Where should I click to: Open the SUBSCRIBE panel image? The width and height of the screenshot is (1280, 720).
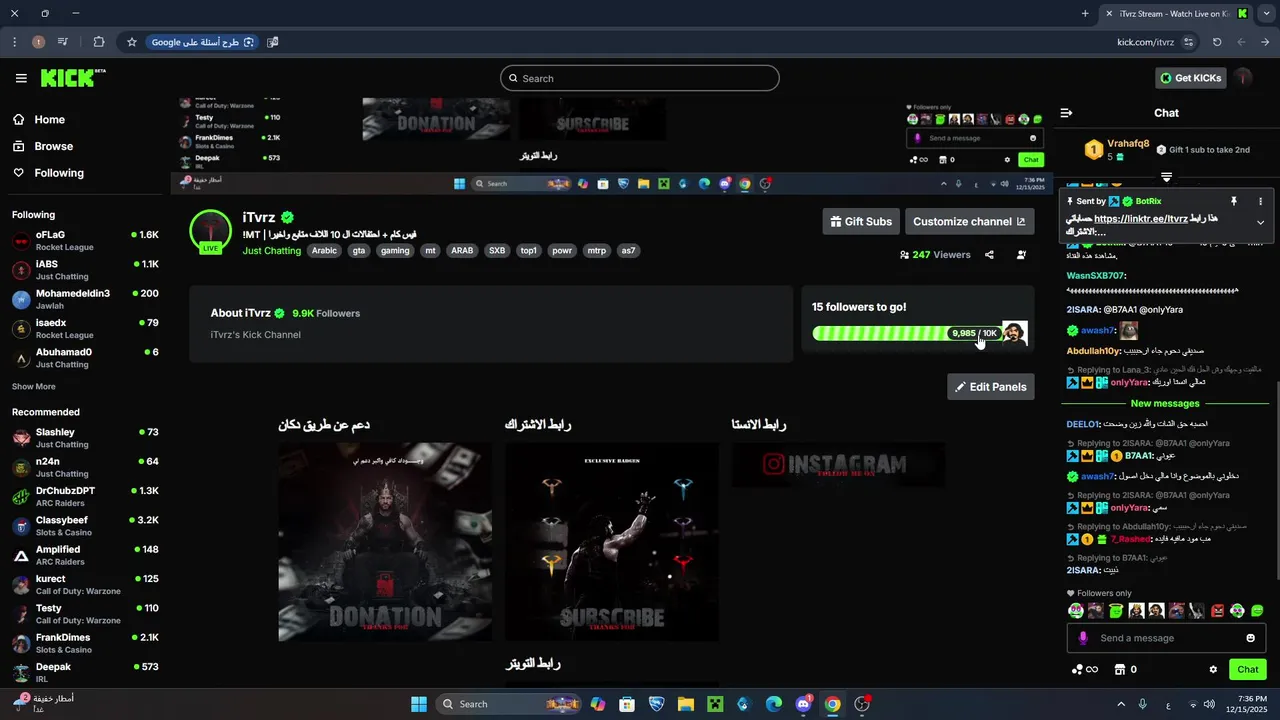612,542
